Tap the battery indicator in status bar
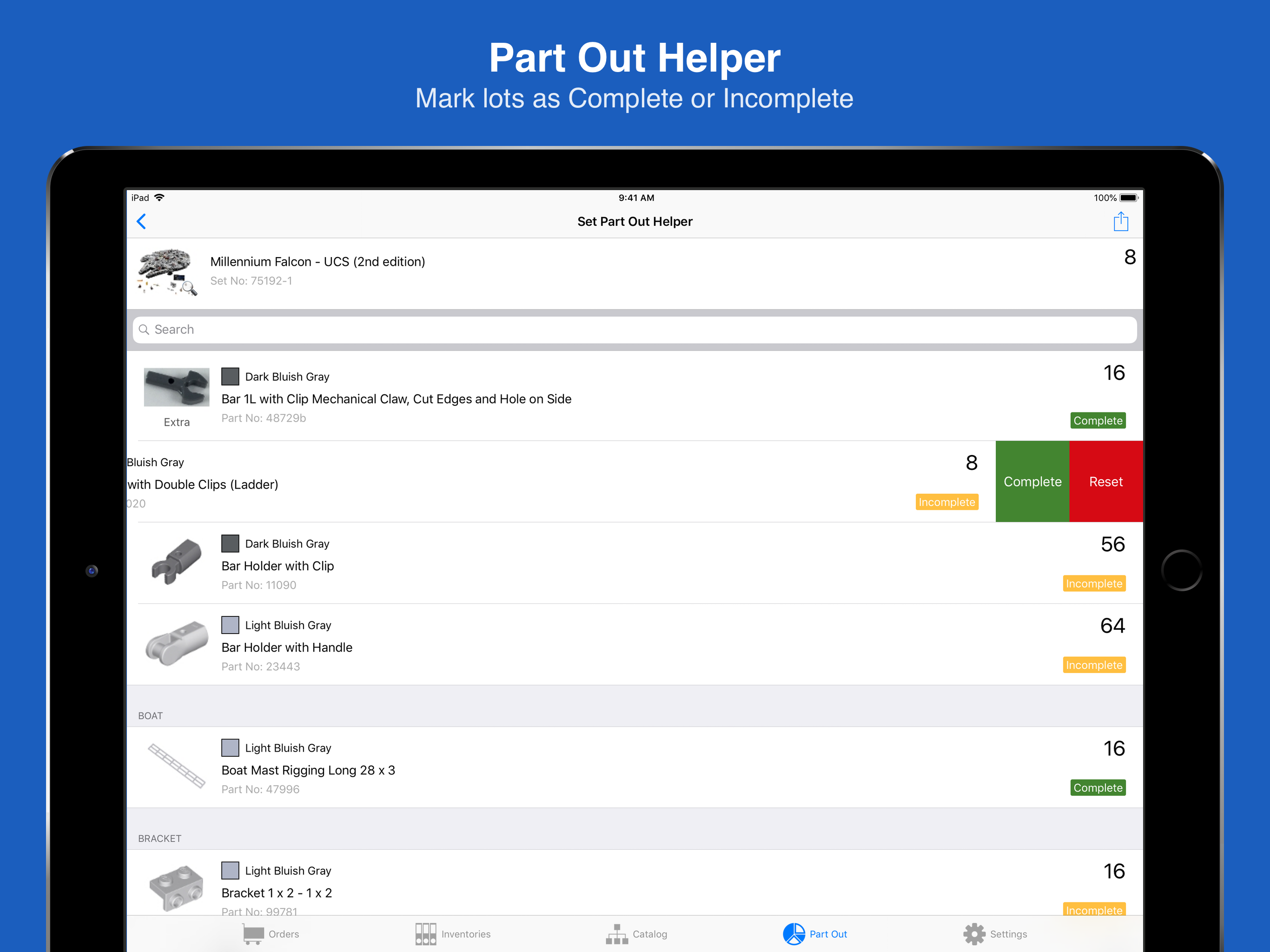Screen dimensions: 1270x952 pos(1128,198)
